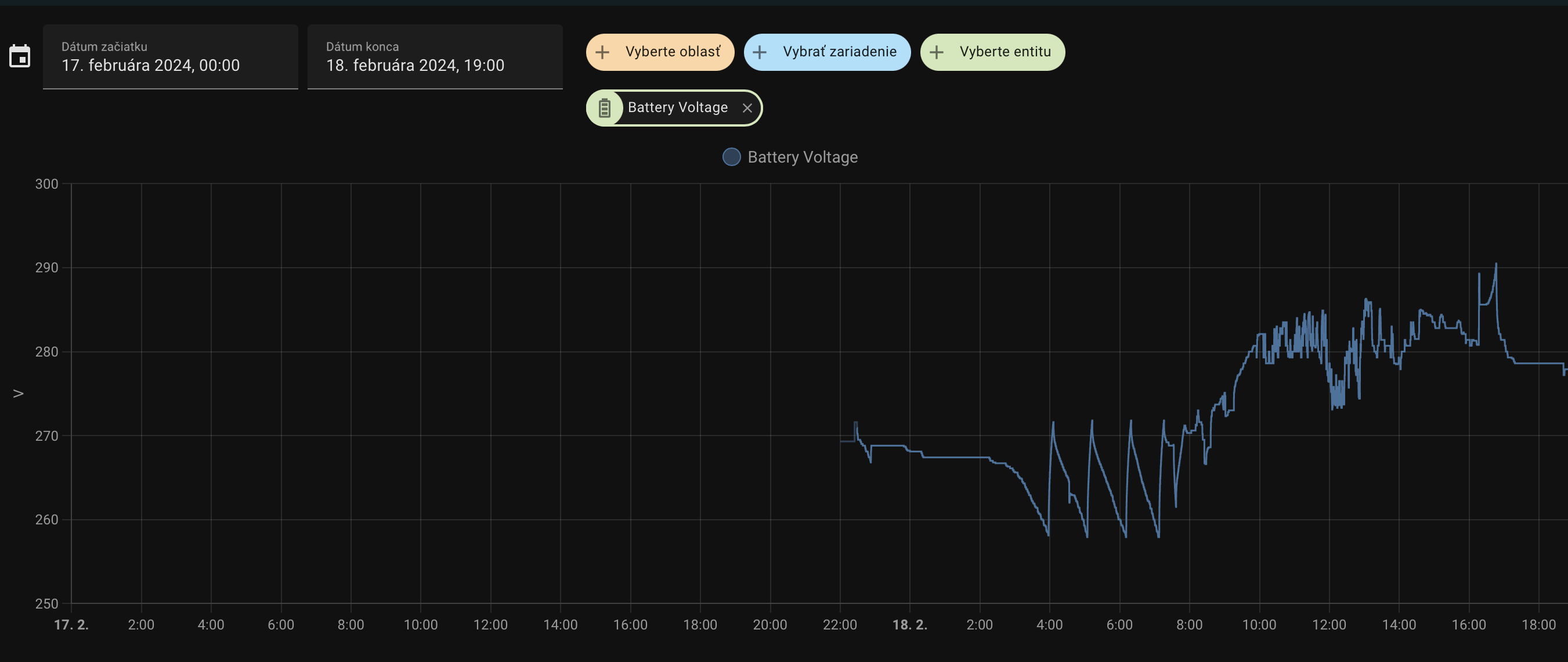Screen dimensions: 1568x662
Task: Click the 300 y-axis label
Action: point(47,184)
